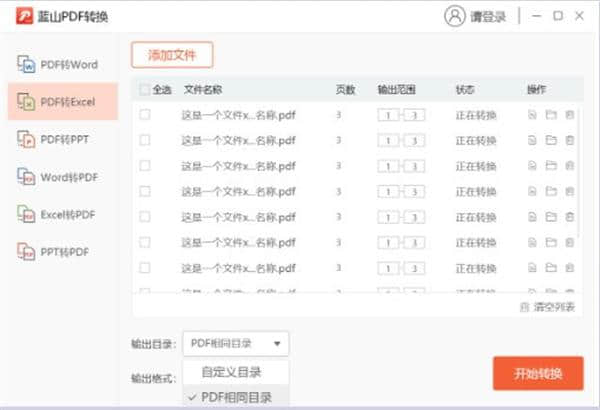The image size is (600, 410).
Task: Tick the checkbox of the fourth file
Action: [x=145, y=191]
